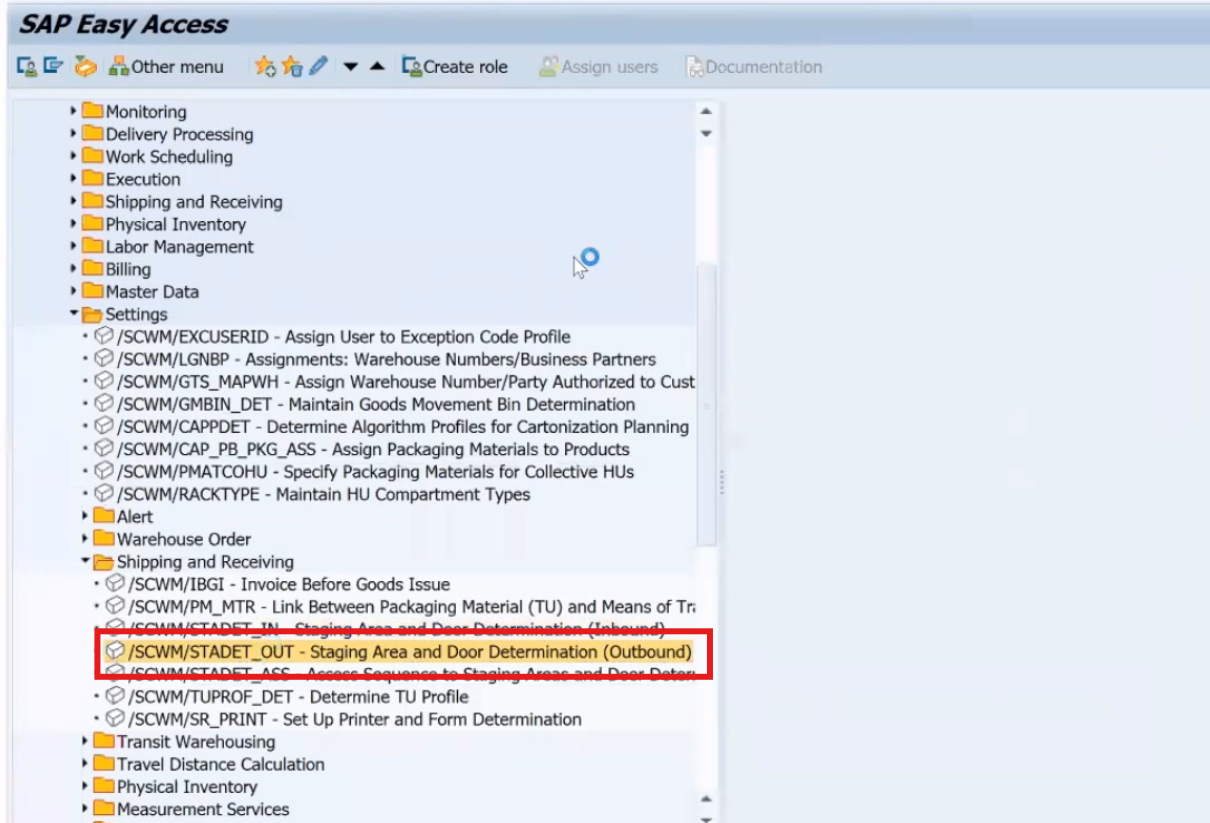Click cube icon of /SCWM/PMATCOHU transaction
The height and width of the screenshot is (823, 1210).
(103, 472)
